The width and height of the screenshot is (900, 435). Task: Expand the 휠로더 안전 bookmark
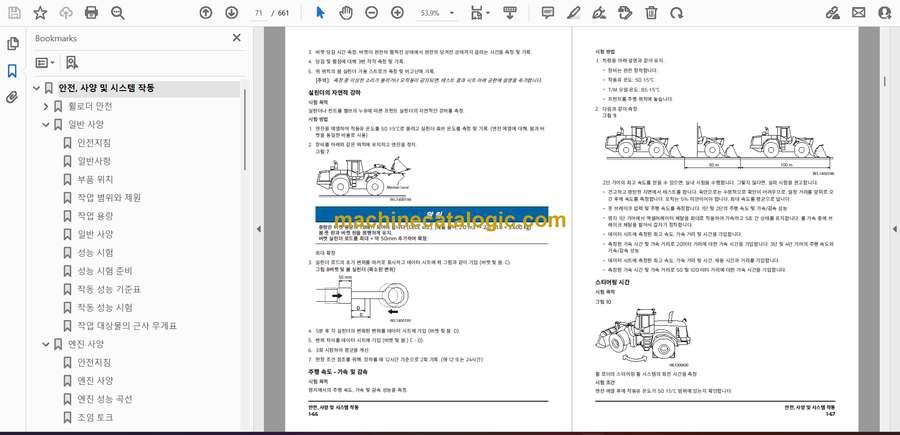[x=46, y=107]
